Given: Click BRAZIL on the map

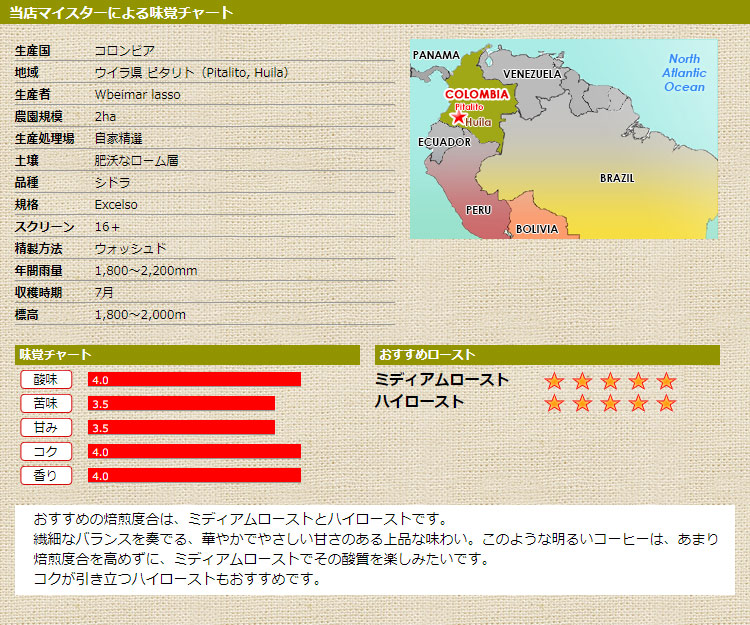Looking at the screenshot, I should click(616, 178).
